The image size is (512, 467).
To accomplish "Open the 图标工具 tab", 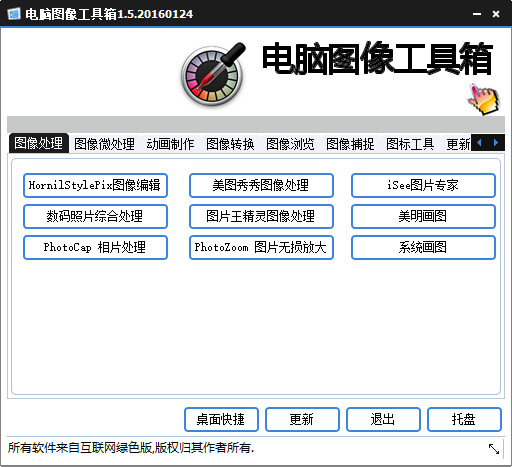I will (x=410, y=144).
